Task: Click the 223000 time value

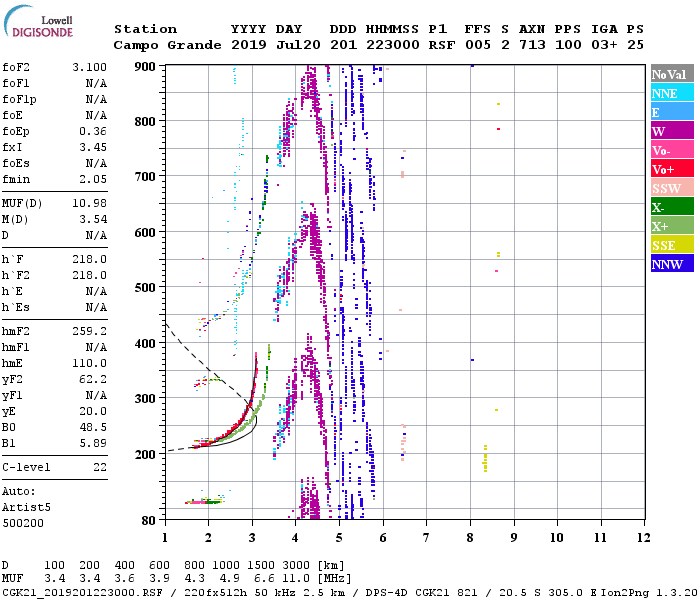Action: (393, 45)
